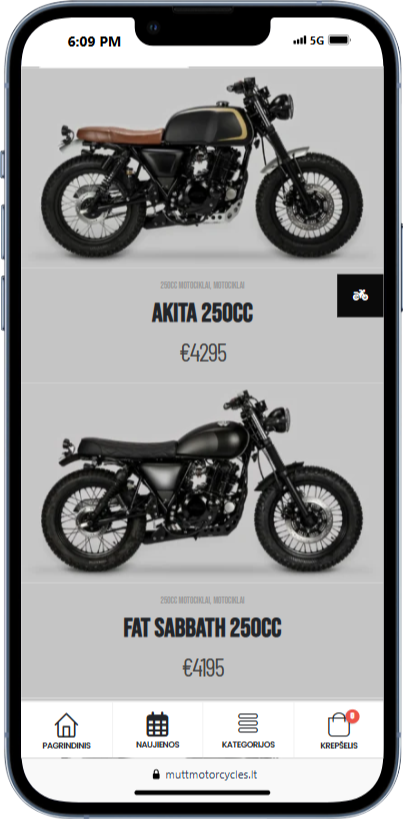
Task: Open the FAT SABBATH 250CC product title
Action: click(x=203, y=628)
